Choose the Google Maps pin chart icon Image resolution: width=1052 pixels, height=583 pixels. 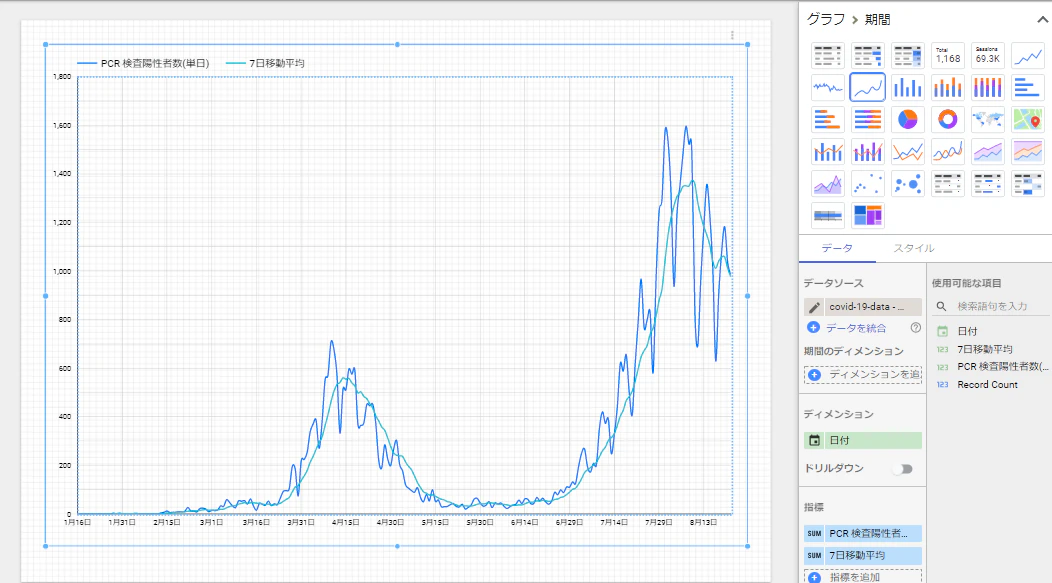tap(1027, 119)
